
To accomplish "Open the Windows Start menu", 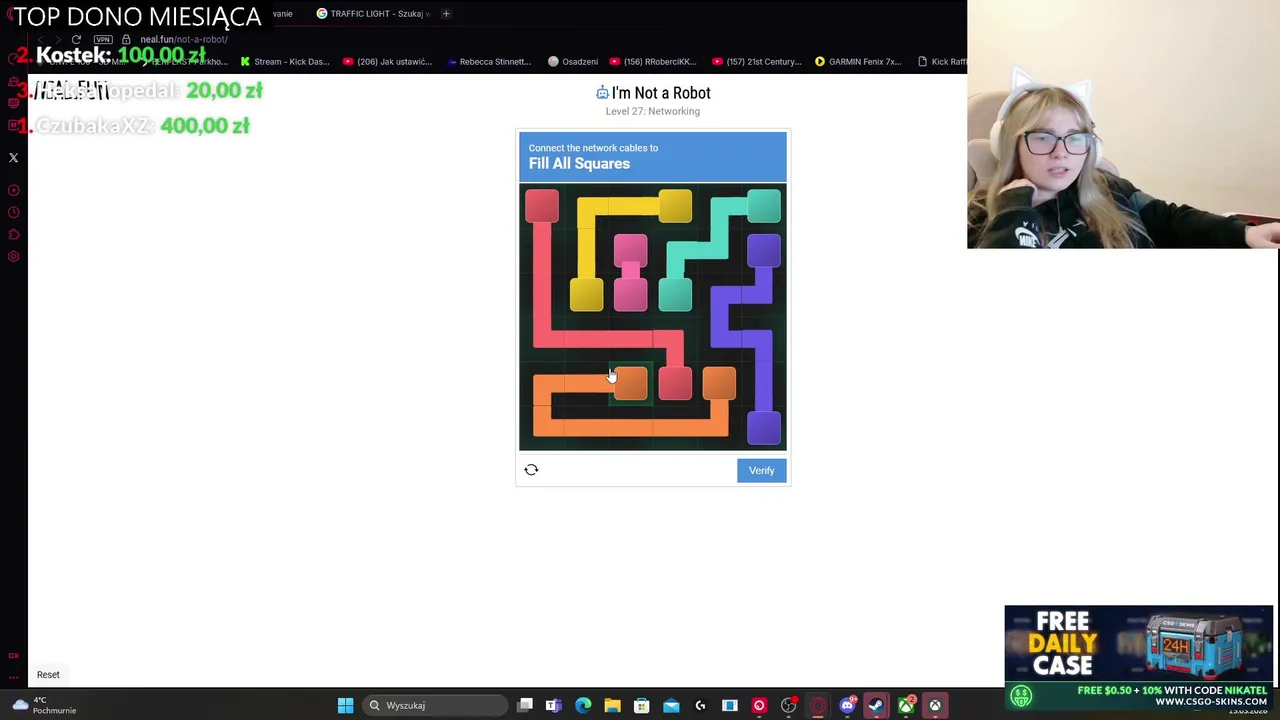I will coord(345,706).
